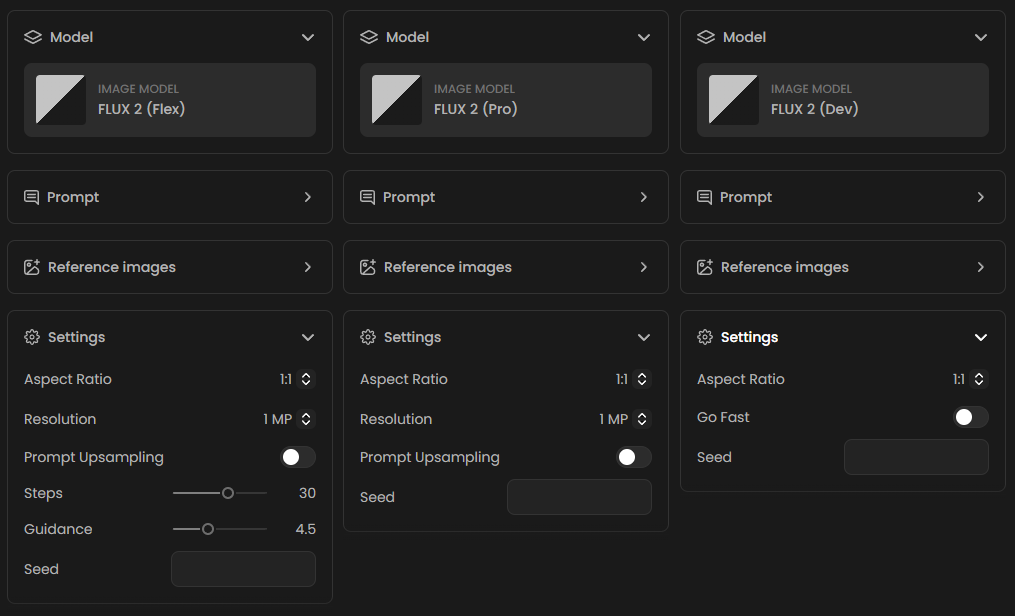The image size is (1015, 616).
Task: Toggle Prompt Upsampling in the Pro panel
Action: 634,457
